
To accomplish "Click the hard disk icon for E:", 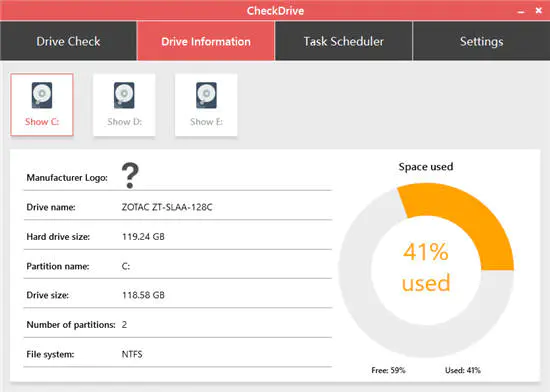I will 206,95.
